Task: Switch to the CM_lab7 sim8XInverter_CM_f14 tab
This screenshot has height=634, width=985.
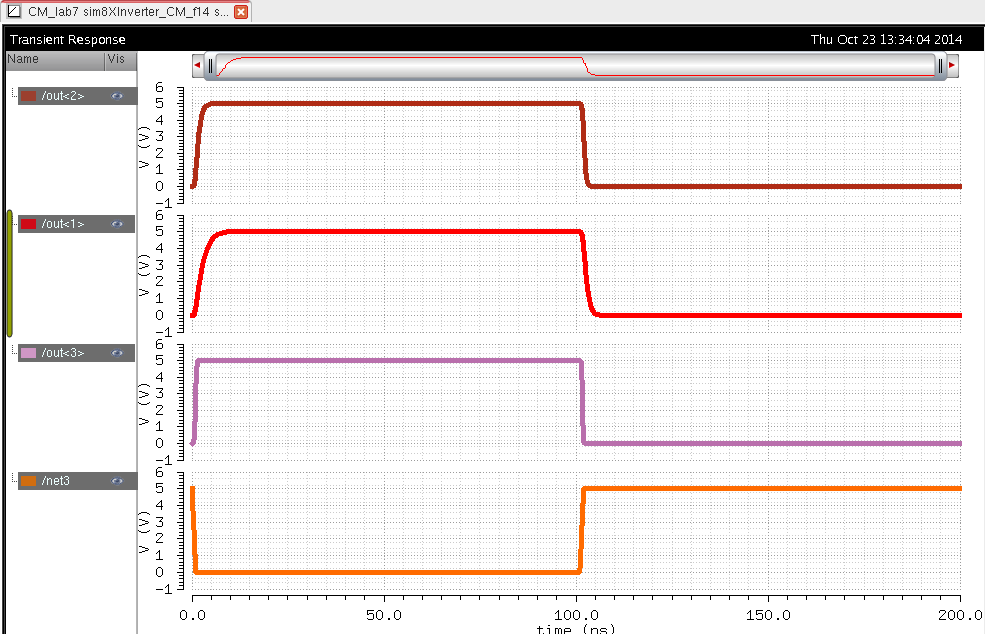Action: [x=128, y=11]
